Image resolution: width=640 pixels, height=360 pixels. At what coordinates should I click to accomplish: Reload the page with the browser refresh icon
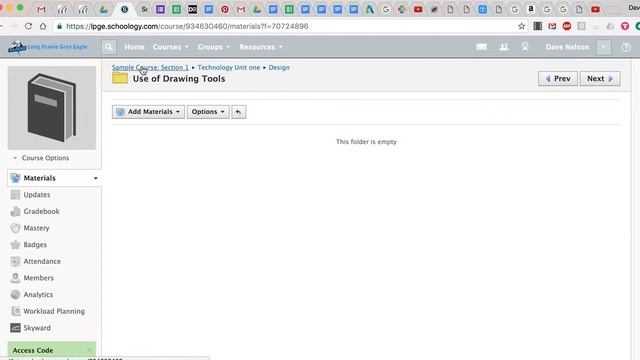[28, 26]
